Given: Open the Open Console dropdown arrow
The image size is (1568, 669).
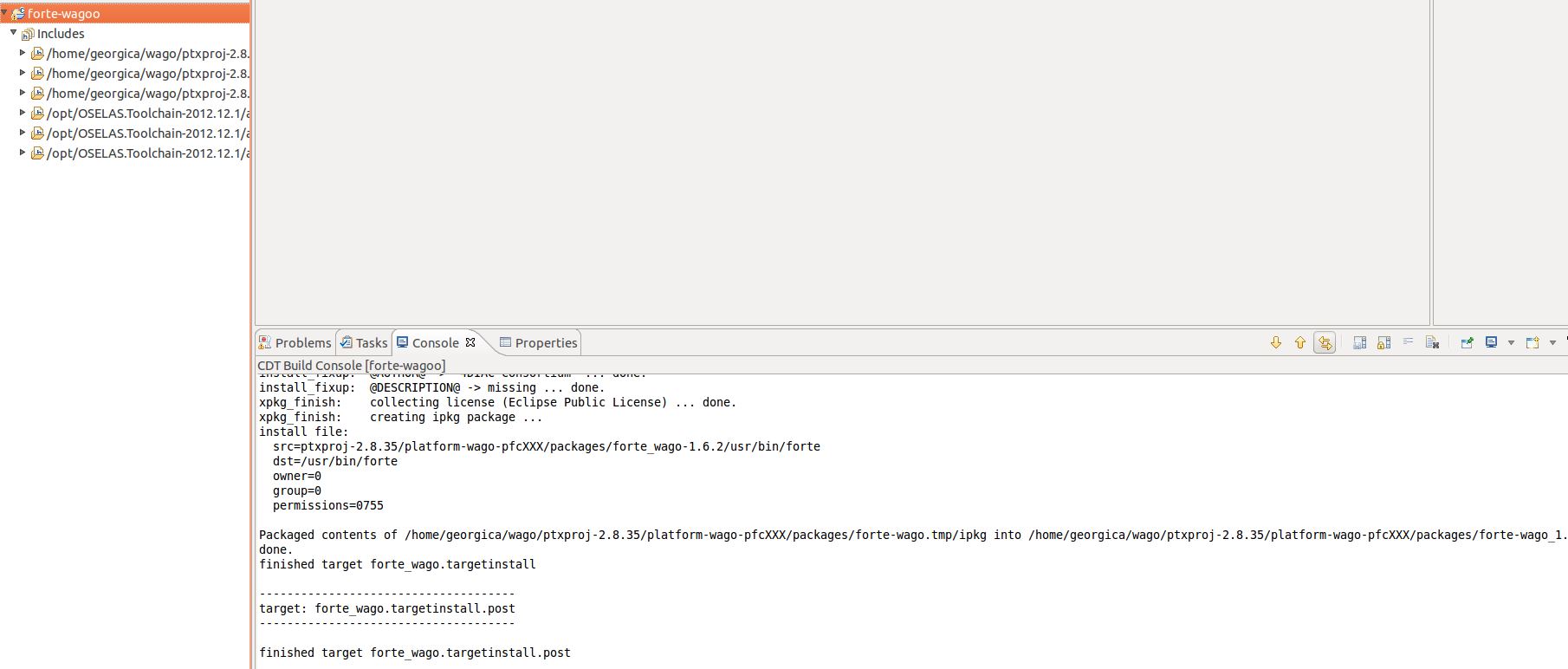Looking at the screenshot, I should pos(1552,343).
